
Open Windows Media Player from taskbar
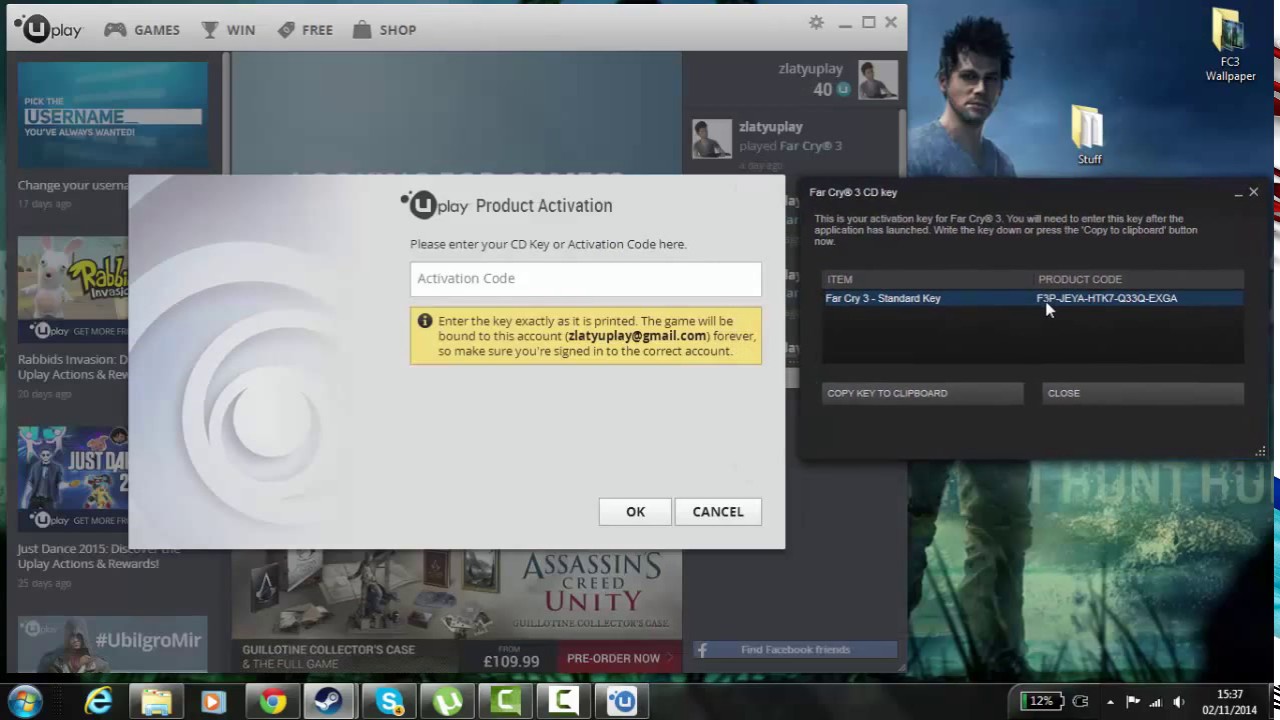(x=213, y=702)
